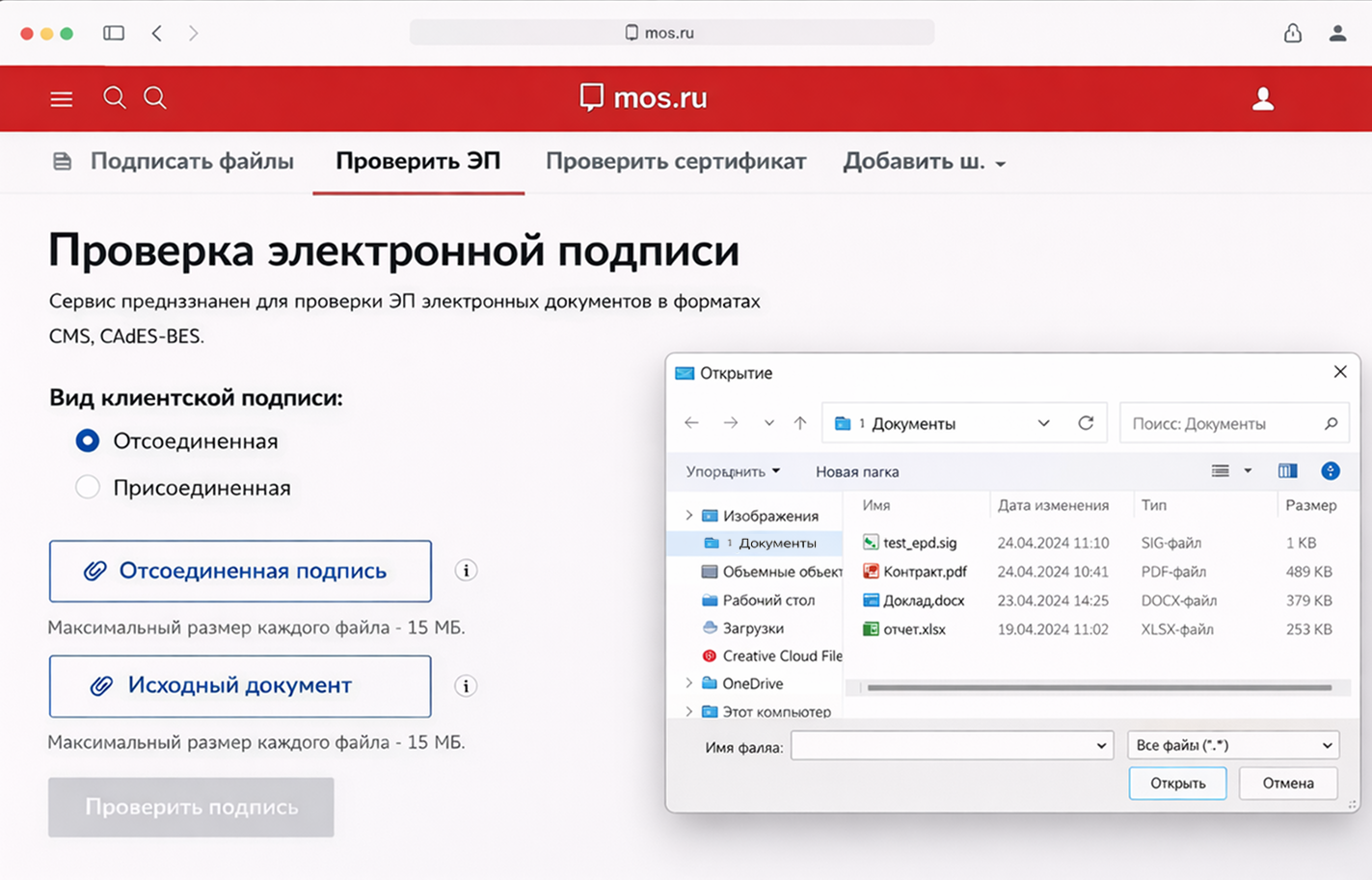
Task: Click the info icon beside Исходный документ
Action: click(466, 685)
